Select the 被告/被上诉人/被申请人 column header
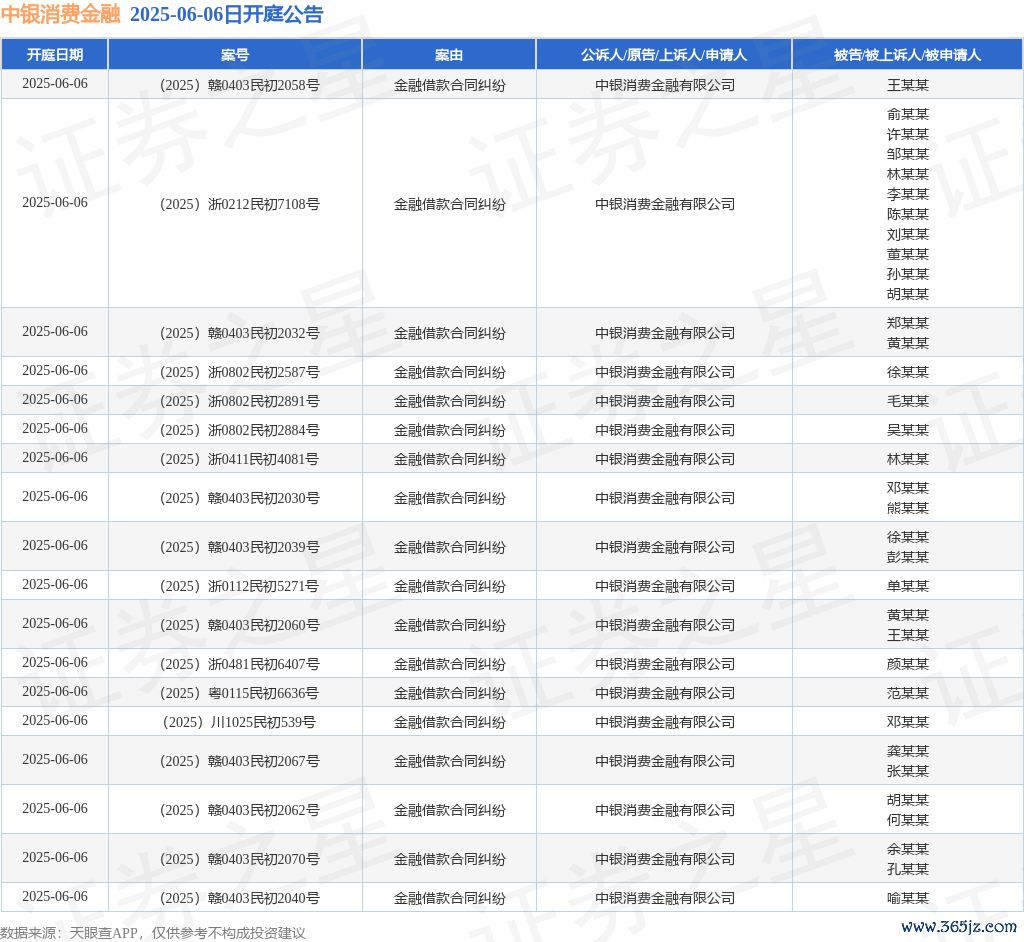The height and width of the screenshot is (942, 1024). click(908, 55)
